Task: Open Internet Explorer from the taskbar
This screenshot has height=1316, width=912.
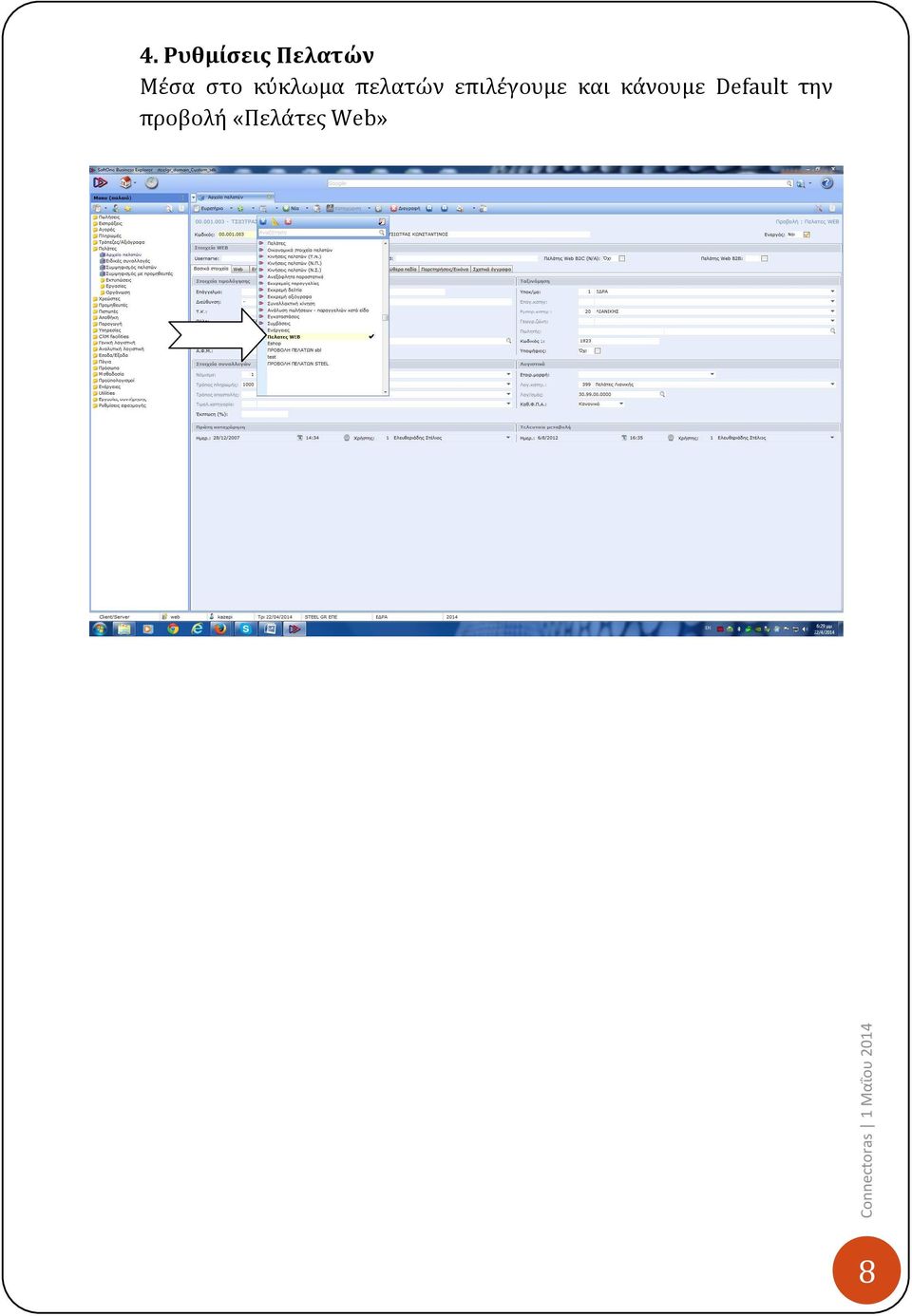Action: (198, 629)
